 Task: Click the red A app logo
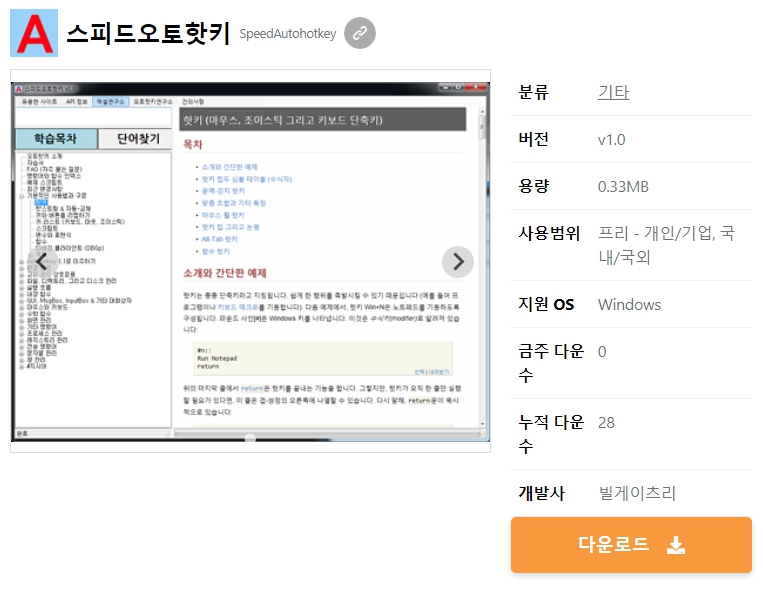click(34, 33)
